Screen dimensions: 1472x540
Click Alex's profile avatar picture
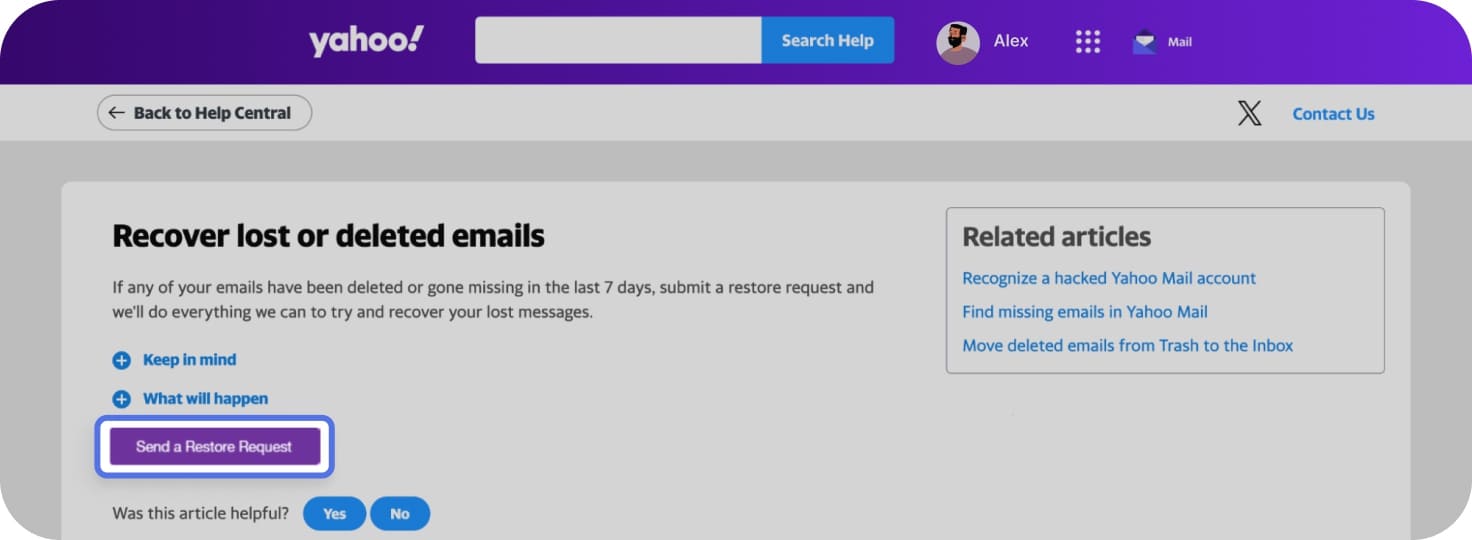(x=957, y=42)
